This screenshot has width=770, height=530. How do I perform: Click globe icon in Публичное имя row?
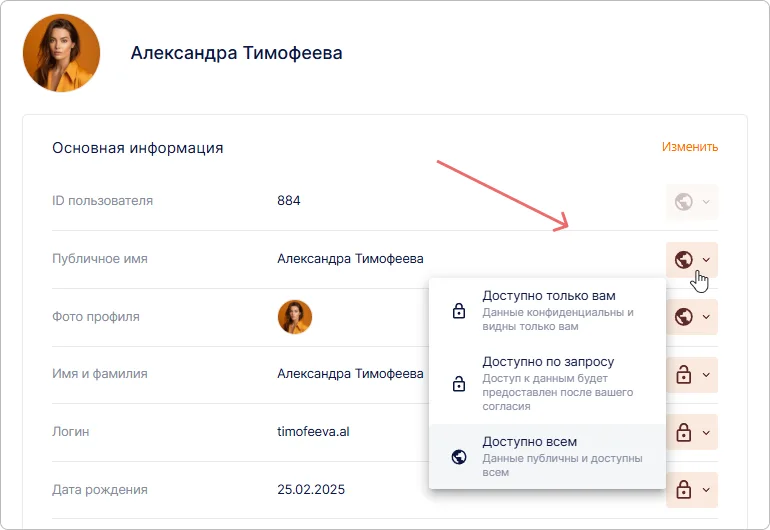[x=684, y=260]
